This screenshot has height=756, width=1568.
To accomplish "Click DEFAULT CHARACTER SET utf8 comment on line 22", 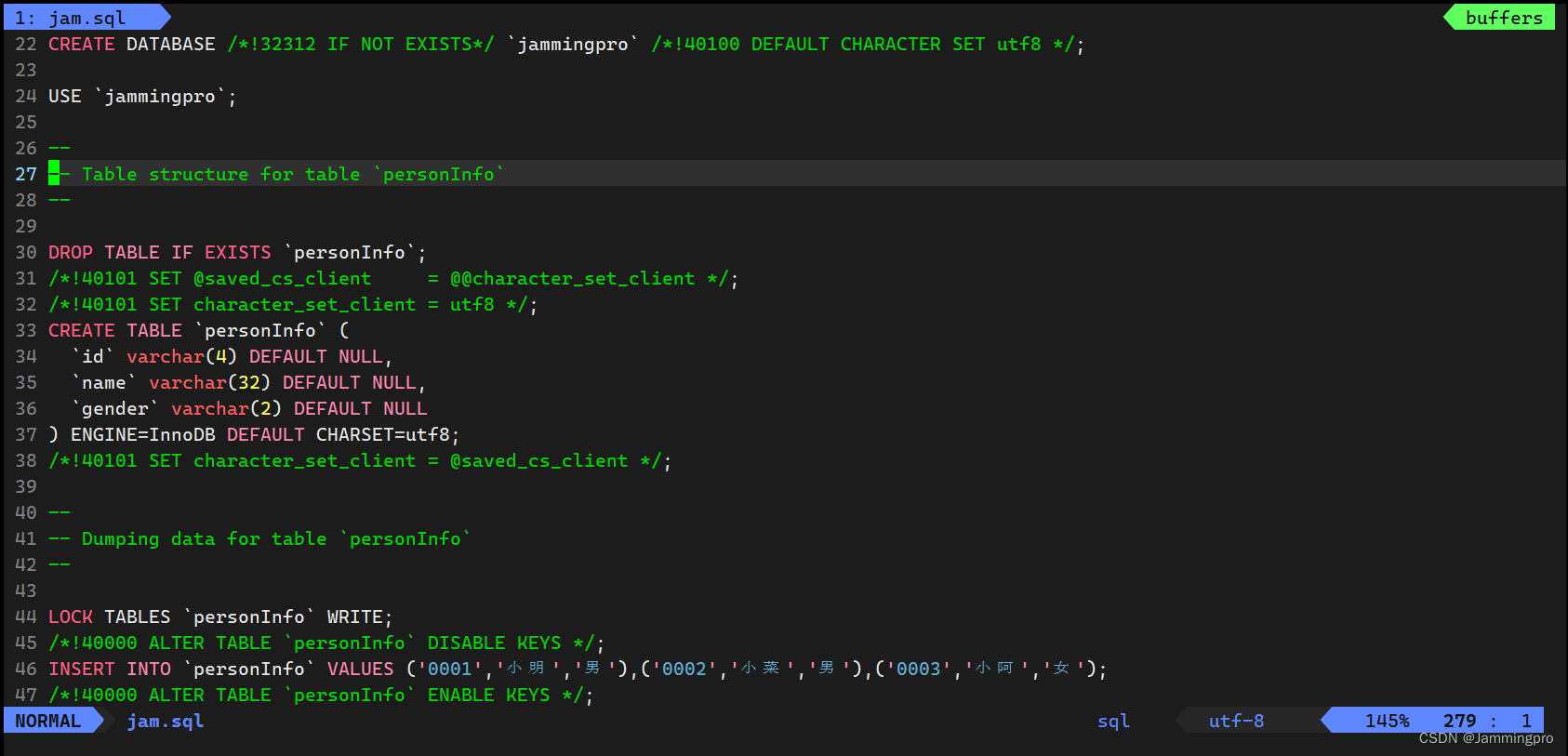I will coord(897,44).
